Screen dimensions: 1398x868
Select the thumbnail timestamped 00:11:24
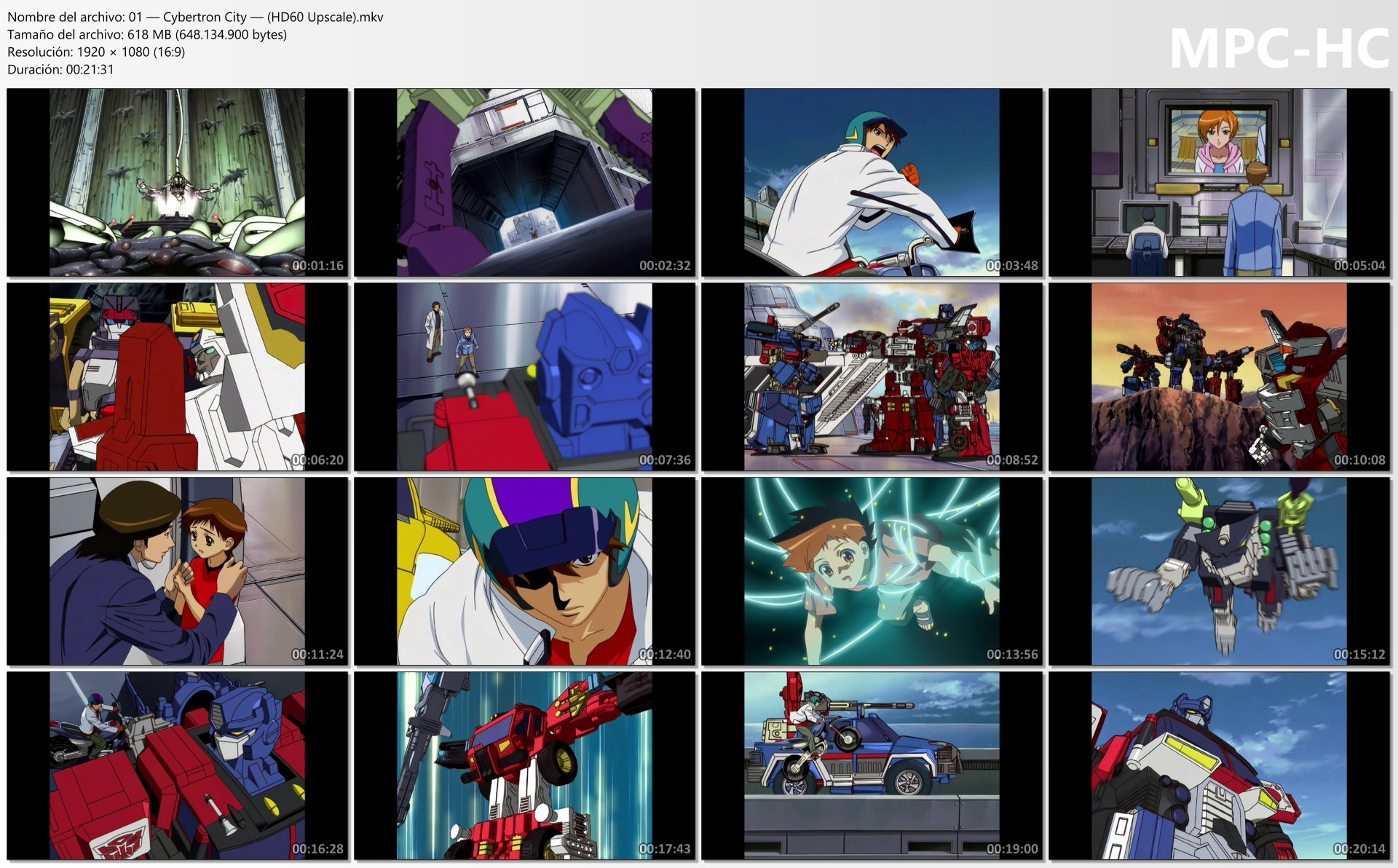[x=178, y=571]
